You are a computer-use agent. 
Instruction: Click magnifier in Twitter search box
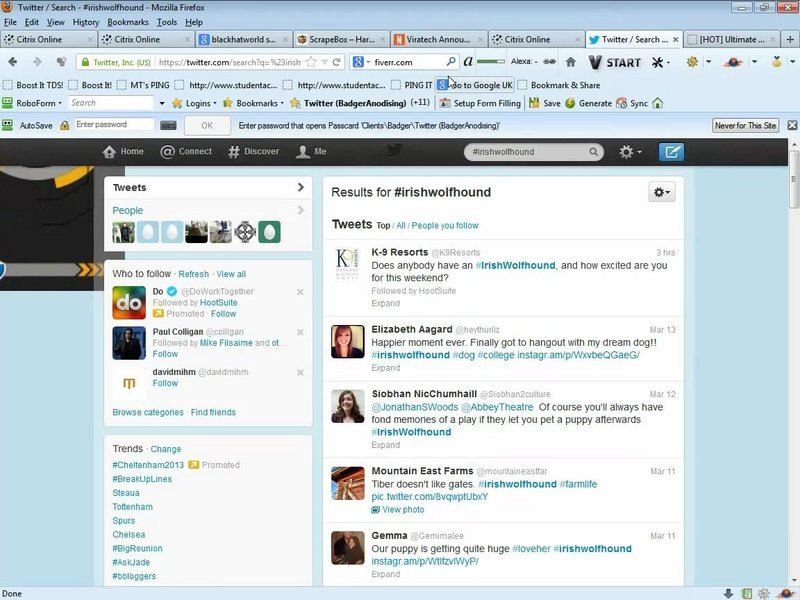click(593, 152)
